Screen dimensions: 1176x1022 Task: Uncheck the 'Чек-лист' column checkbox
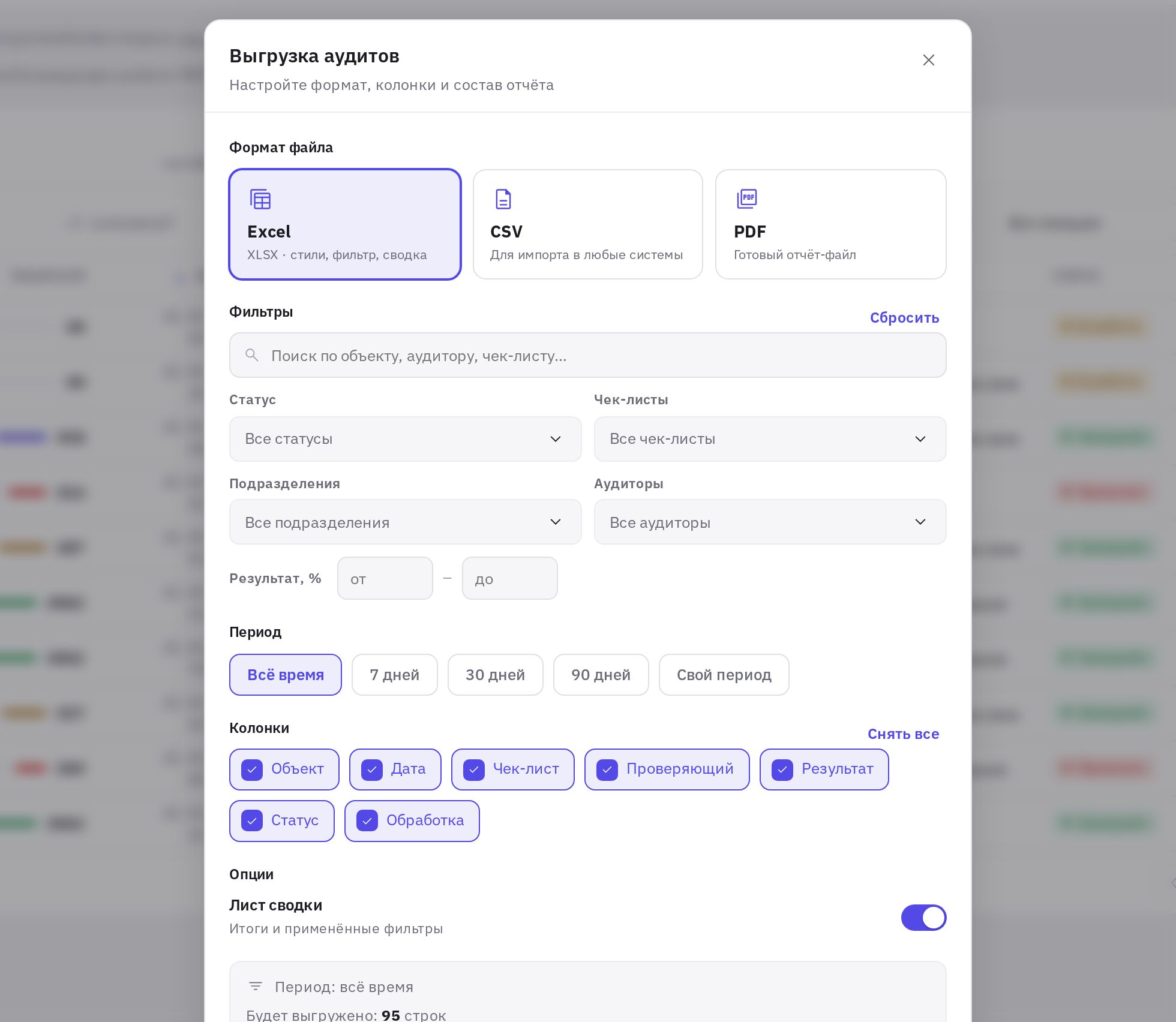tap(474, 769)
